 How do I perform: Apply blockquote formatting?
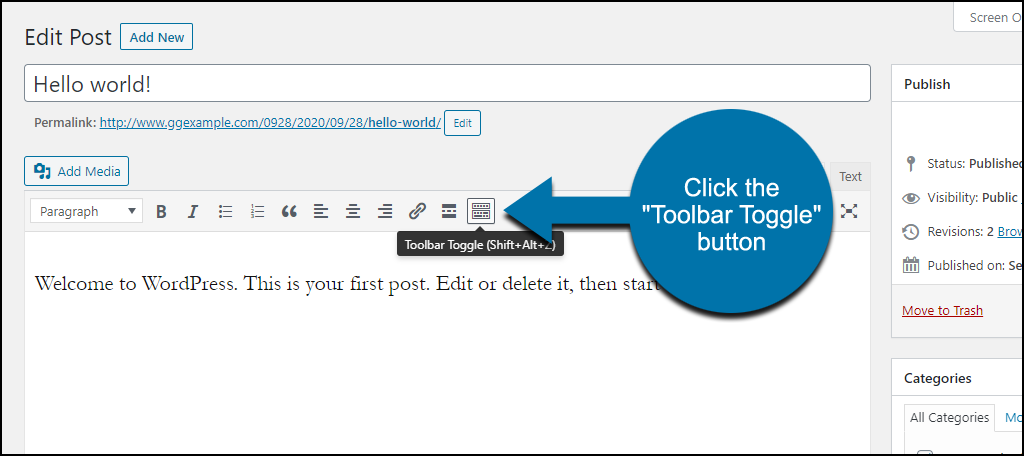coord(289,212)
